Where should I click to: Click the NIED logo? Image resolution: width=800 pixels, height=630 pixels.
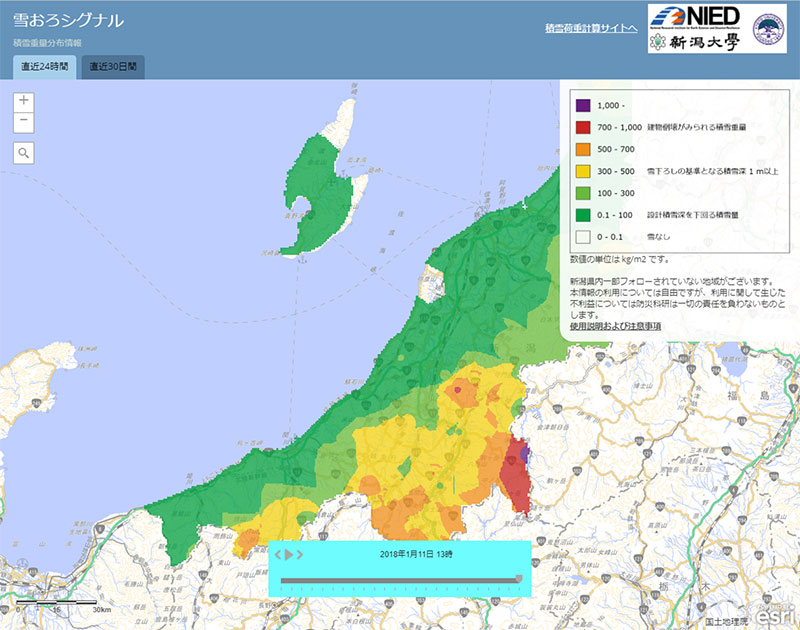pos(695,17)
